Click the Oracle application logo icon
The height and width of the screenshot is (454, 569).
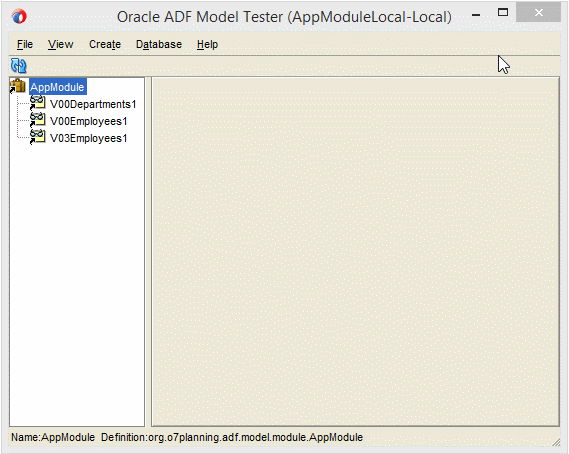19,16
